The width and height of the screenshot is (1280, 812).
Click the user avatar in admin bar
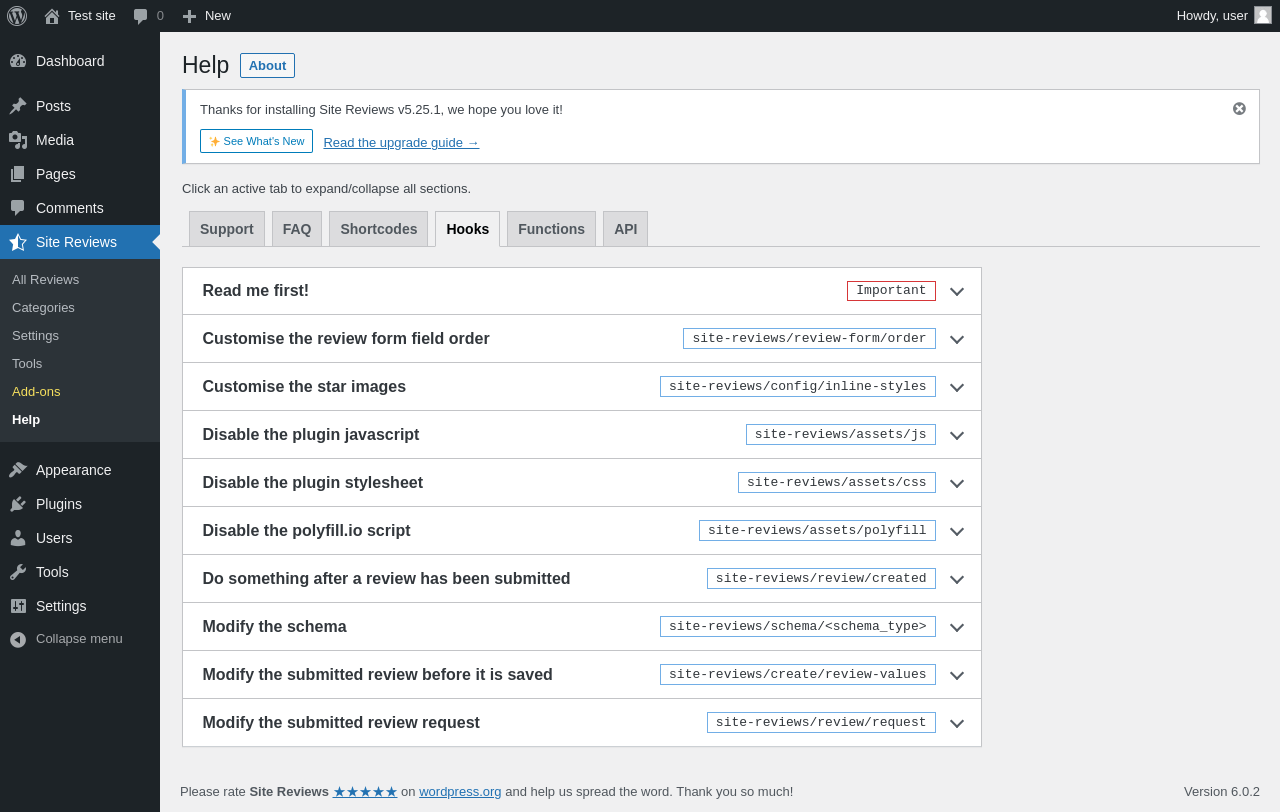click(1263, 15)
